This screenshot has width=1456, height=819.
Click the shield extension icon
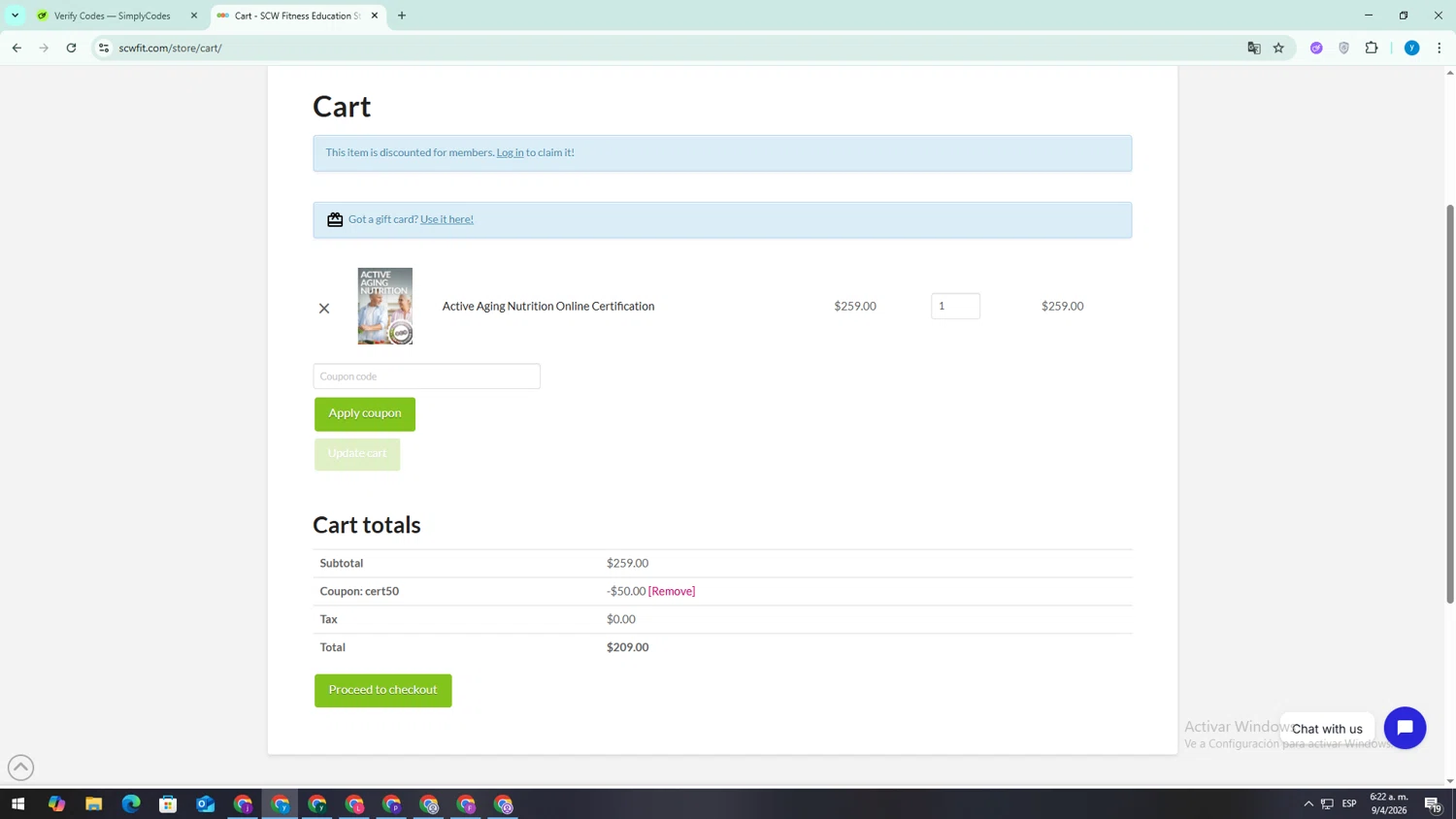(1343, 48)
